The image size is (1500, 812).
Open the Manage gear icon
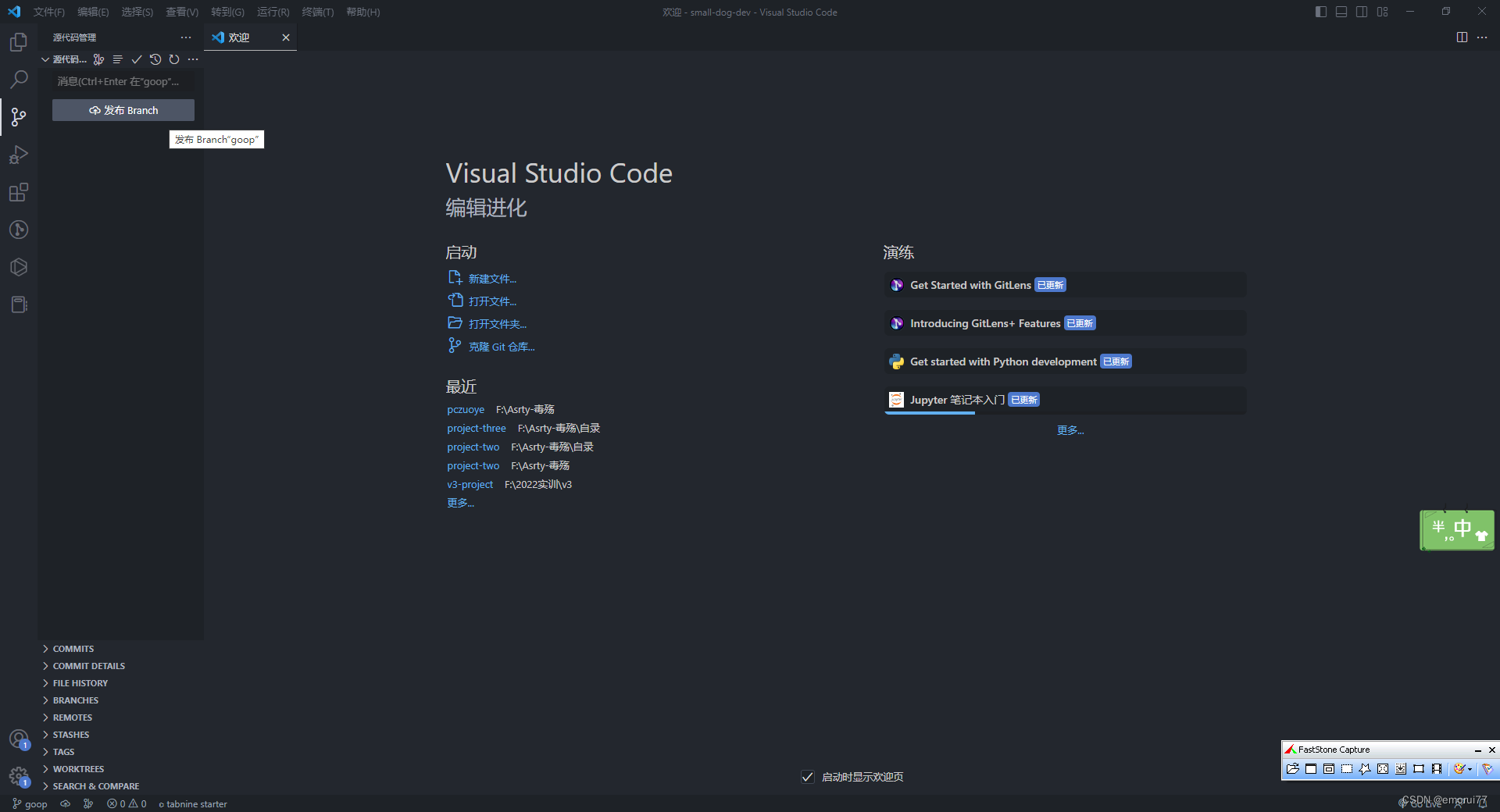coord(19,776)
